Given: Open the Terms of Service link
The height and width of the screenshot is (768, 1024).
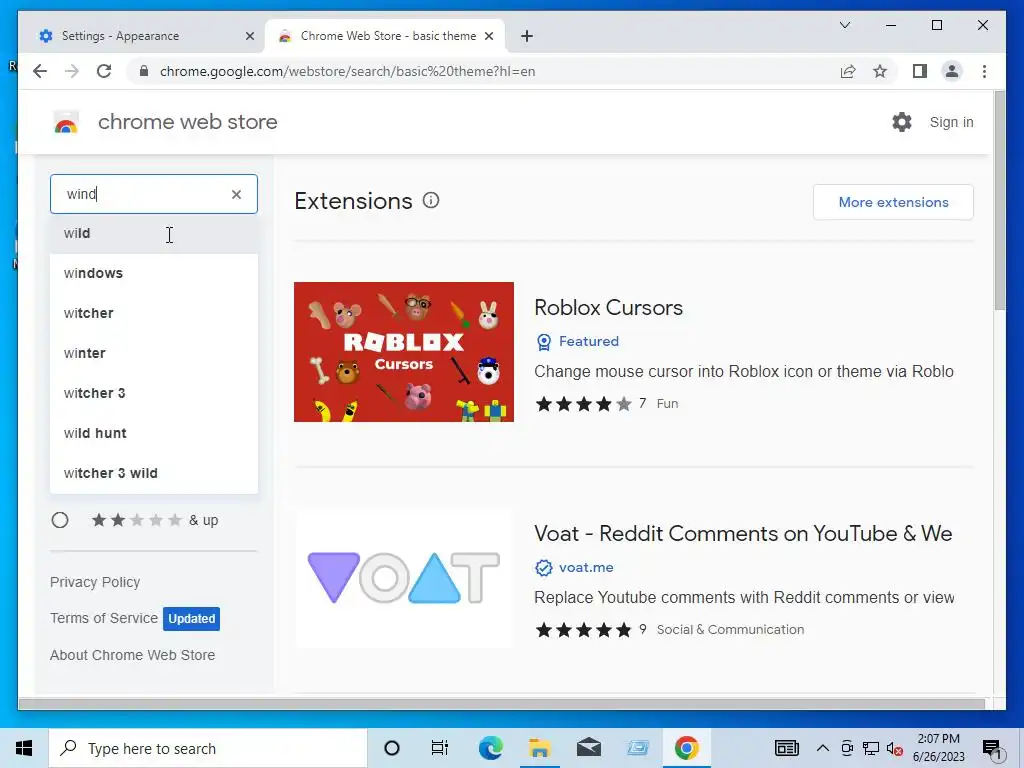Looking at the screenshot, I should click(x=104, y=618).
